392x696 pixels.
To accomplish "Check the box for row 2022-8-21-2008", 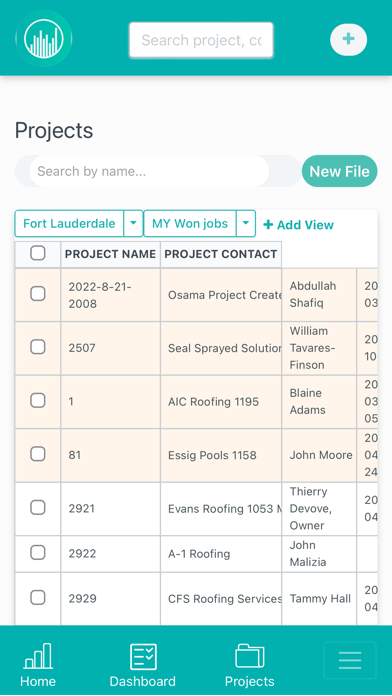I will tap(38, 293).
